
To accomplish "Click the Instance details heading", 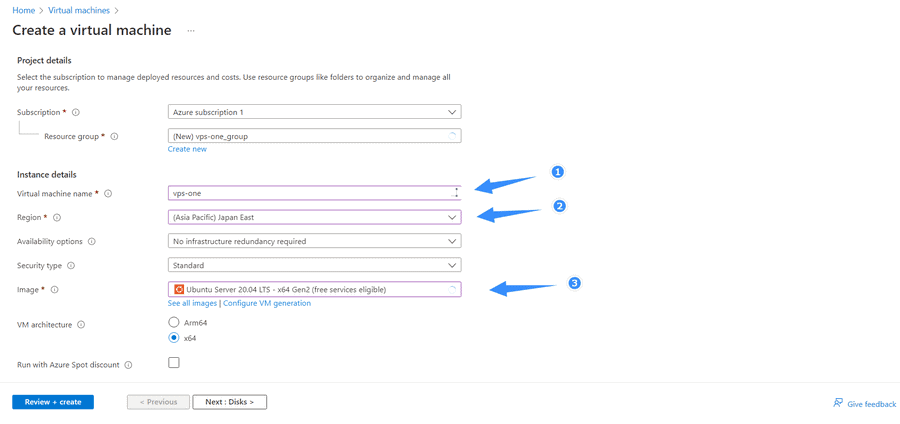I will pyautogui.click(x=47, y=174).
